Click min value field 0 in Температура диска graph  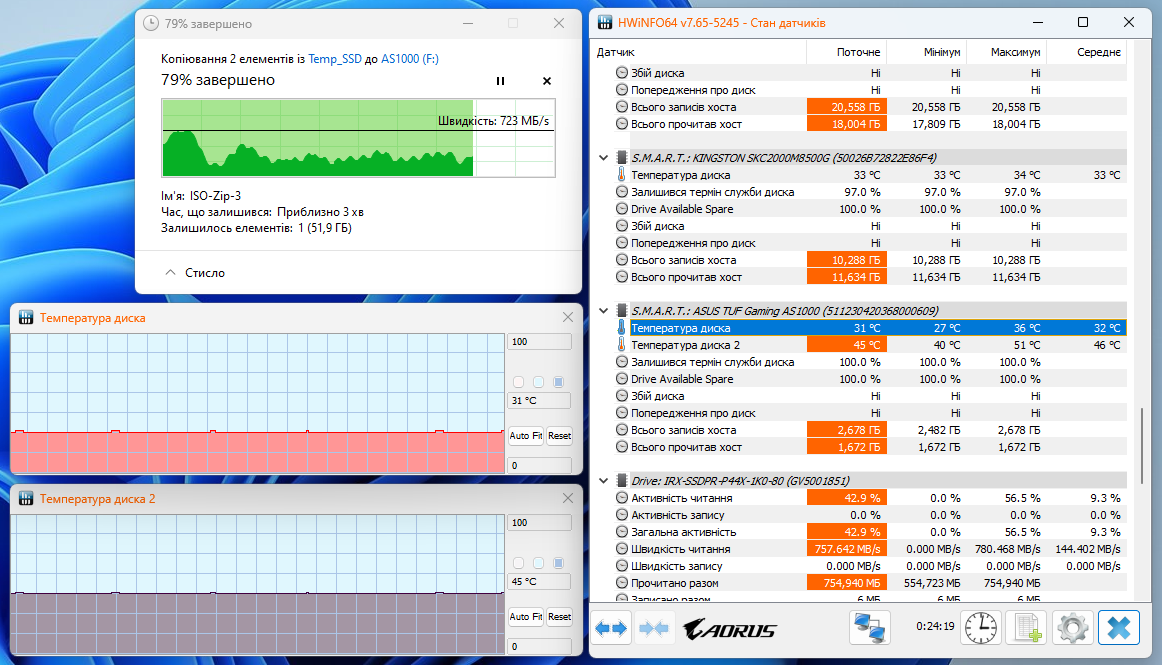click(x=540, y=466)
